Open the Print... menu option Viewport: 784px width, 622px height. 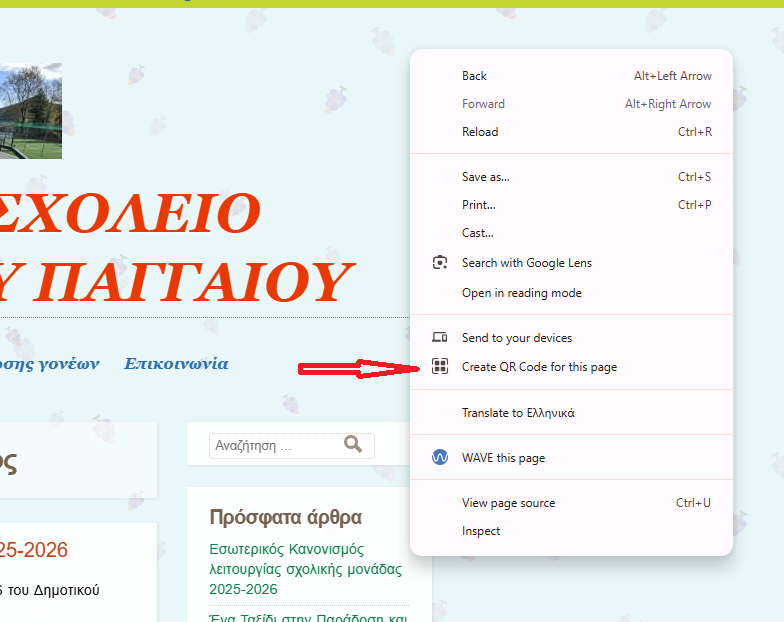pos(479,205)
